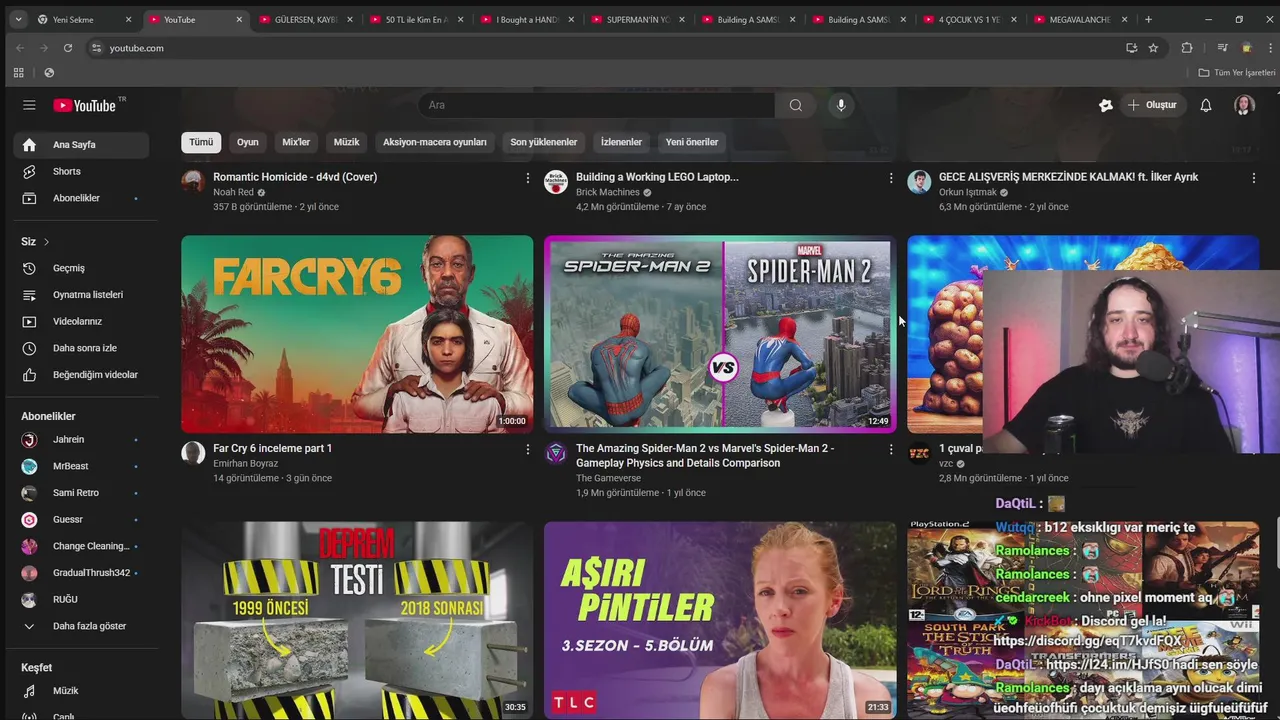Click browser back arrow

(x=20, y=48)
